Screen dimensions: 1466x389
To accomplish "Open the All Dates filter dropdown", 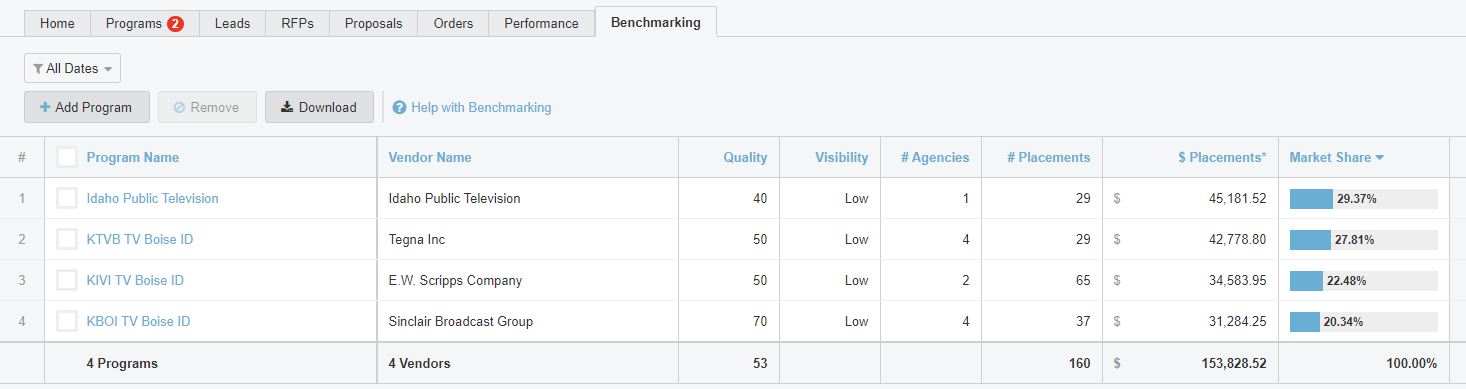I will [x=72, y=68].
